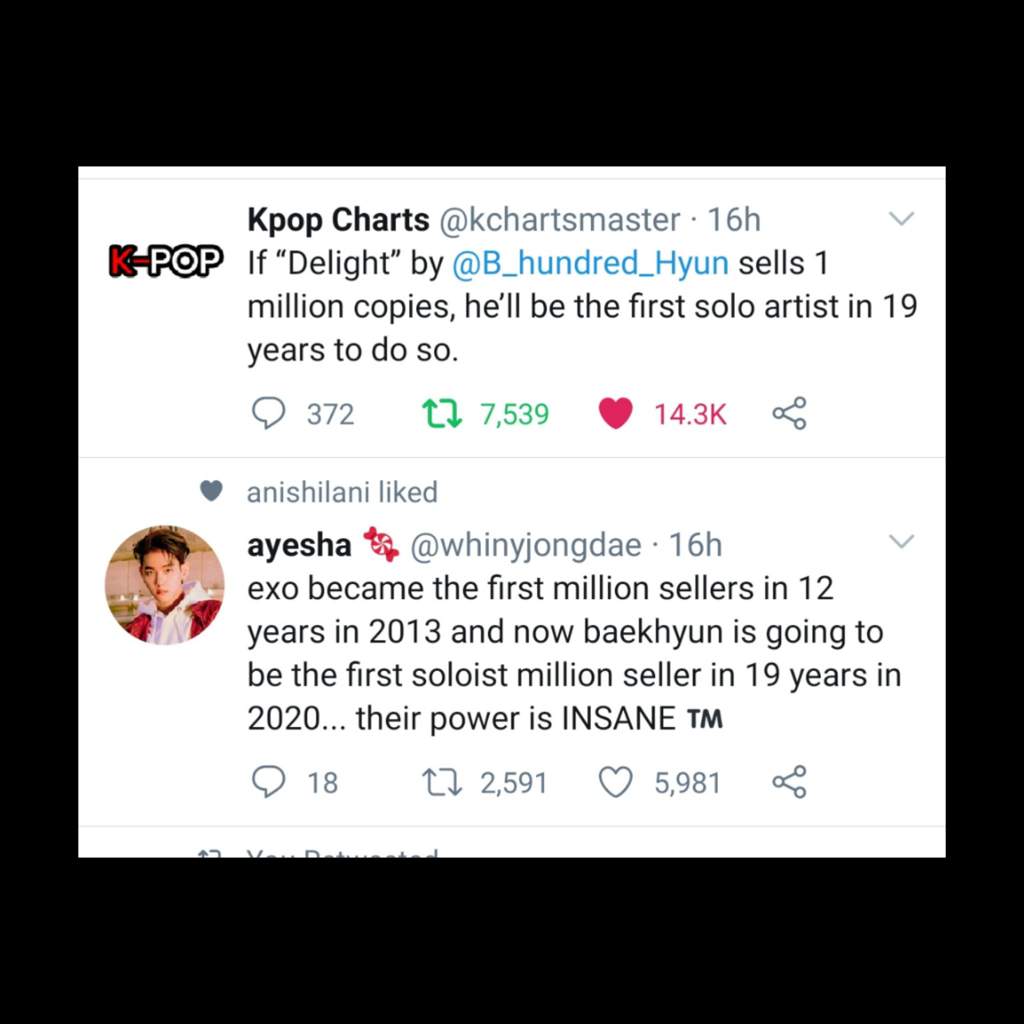1024x1024 pixels.
Task: Undo retweet on Kpop Charts tweet
Action: 441,413
